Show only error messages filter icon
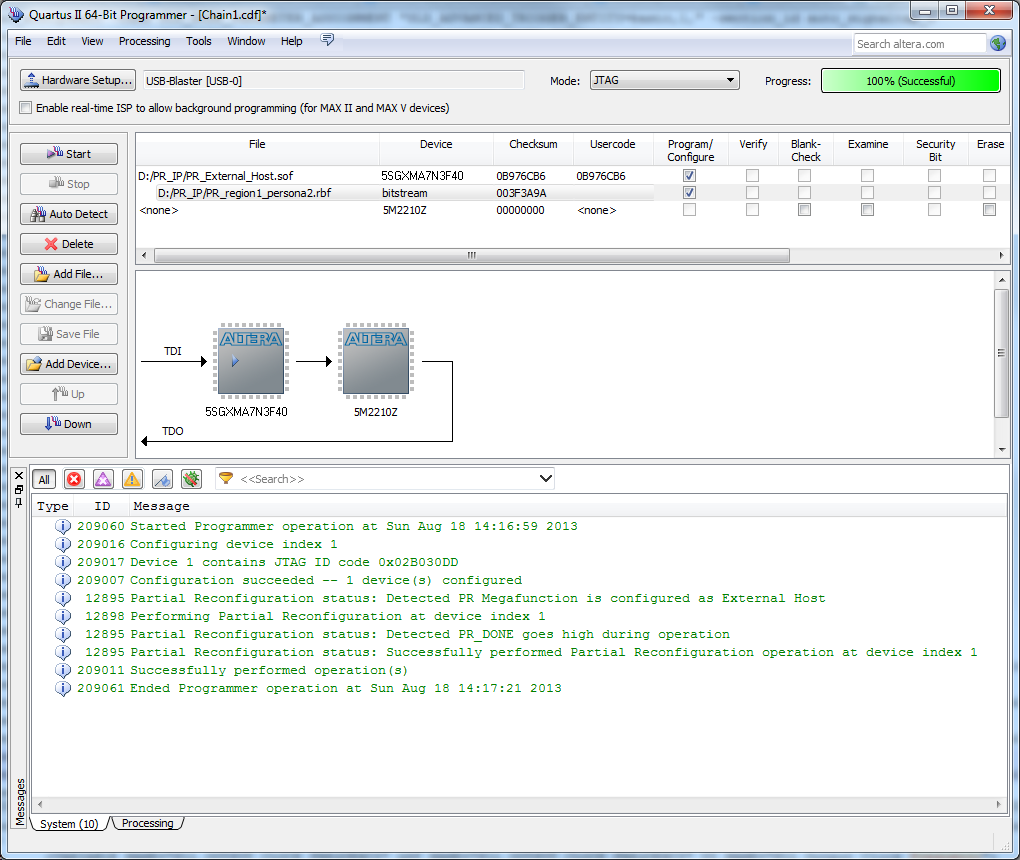This screenshot has width=1020, height=860. pyautogui.click(x=74, y=479)
